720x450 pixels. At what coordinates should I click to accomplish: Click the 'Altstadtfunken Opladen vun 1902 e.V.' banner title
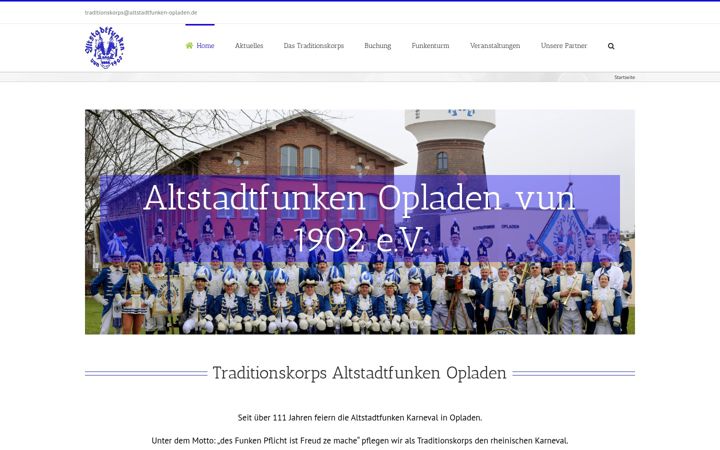click(360, 219)
